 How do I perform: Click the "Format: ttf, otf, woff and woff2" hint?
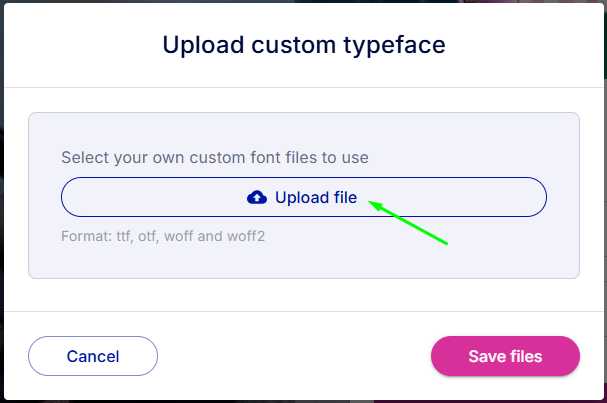(x=163, y=236)
